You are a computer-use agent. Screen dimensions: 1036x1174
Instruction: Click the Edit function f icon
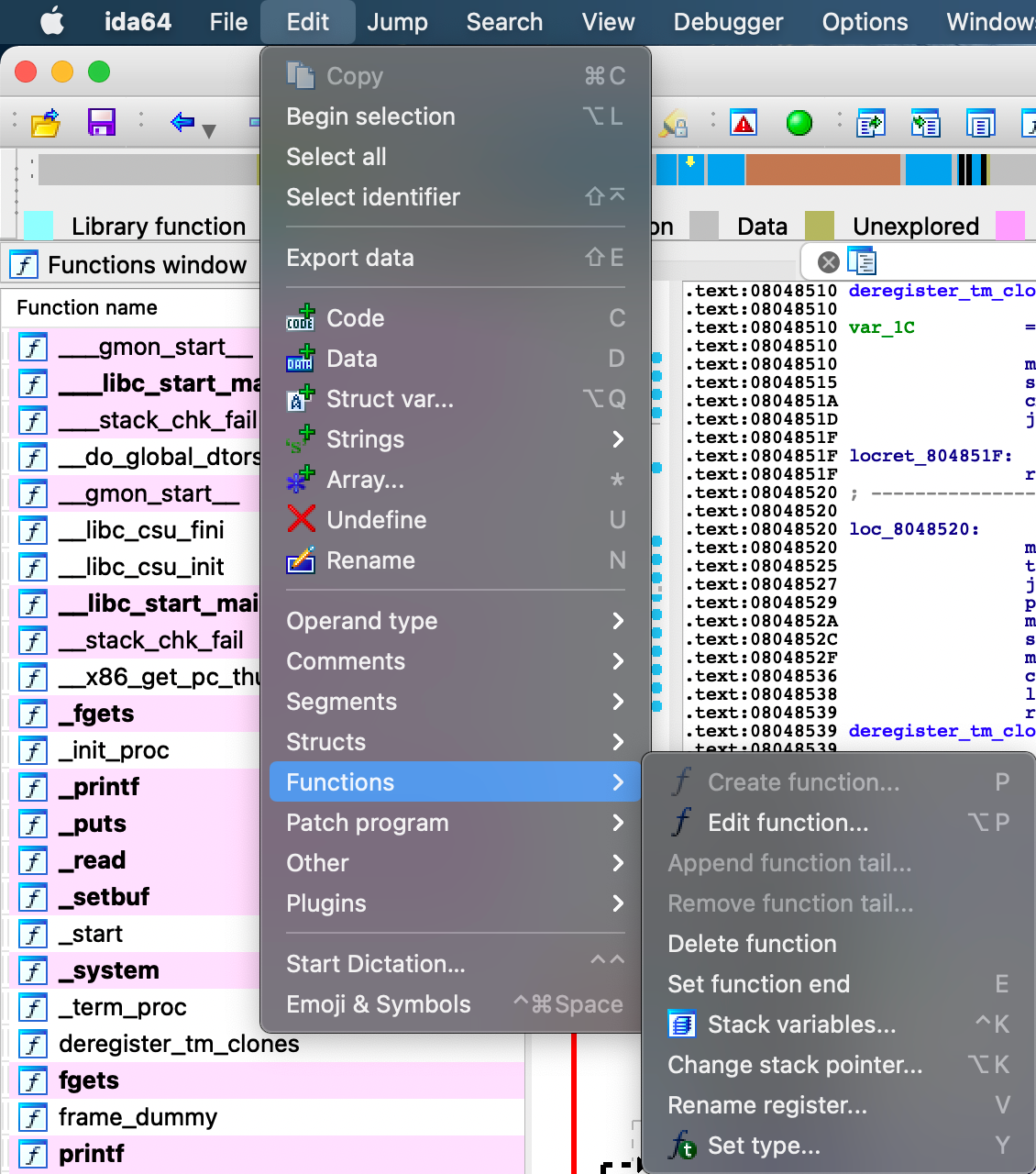click(x=682, y=822)
